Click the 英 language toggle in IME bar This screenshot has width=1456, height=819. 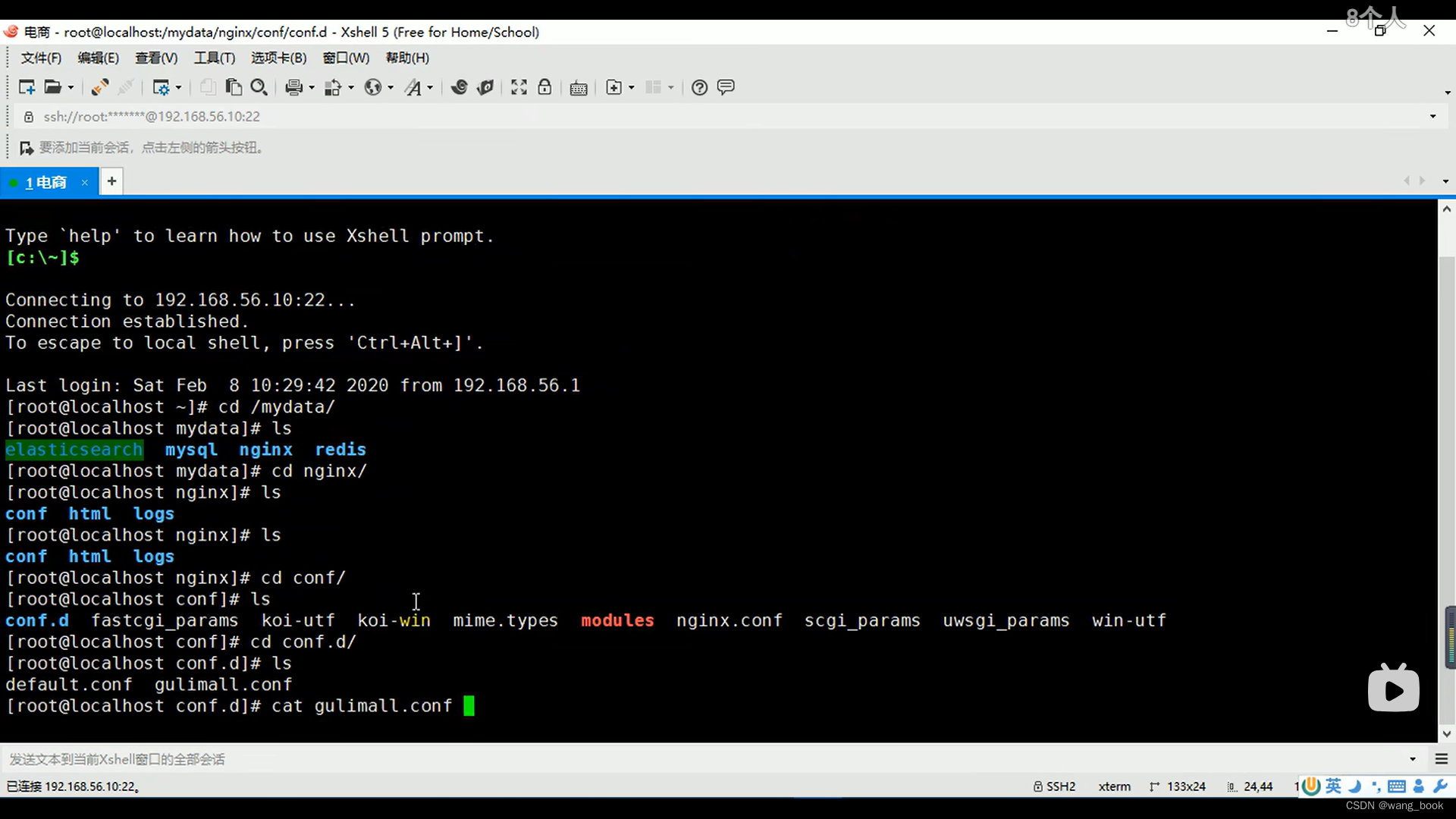[1333, 786]
